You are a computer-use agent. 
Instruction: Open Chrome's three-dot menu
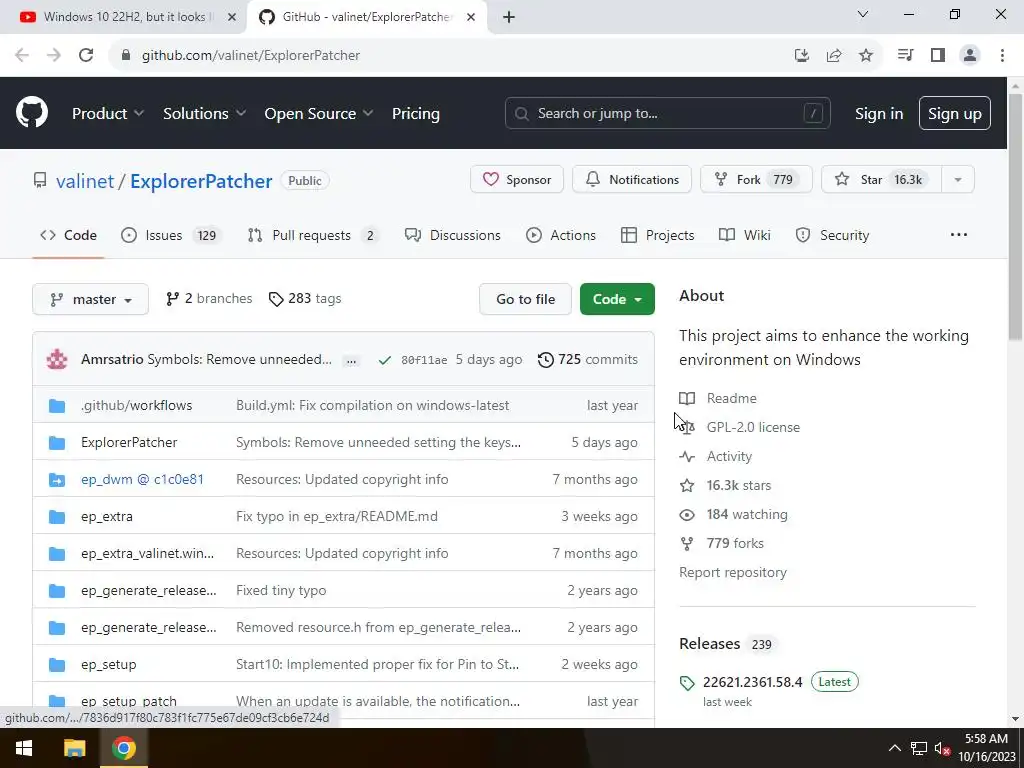tap(1002, 56)
